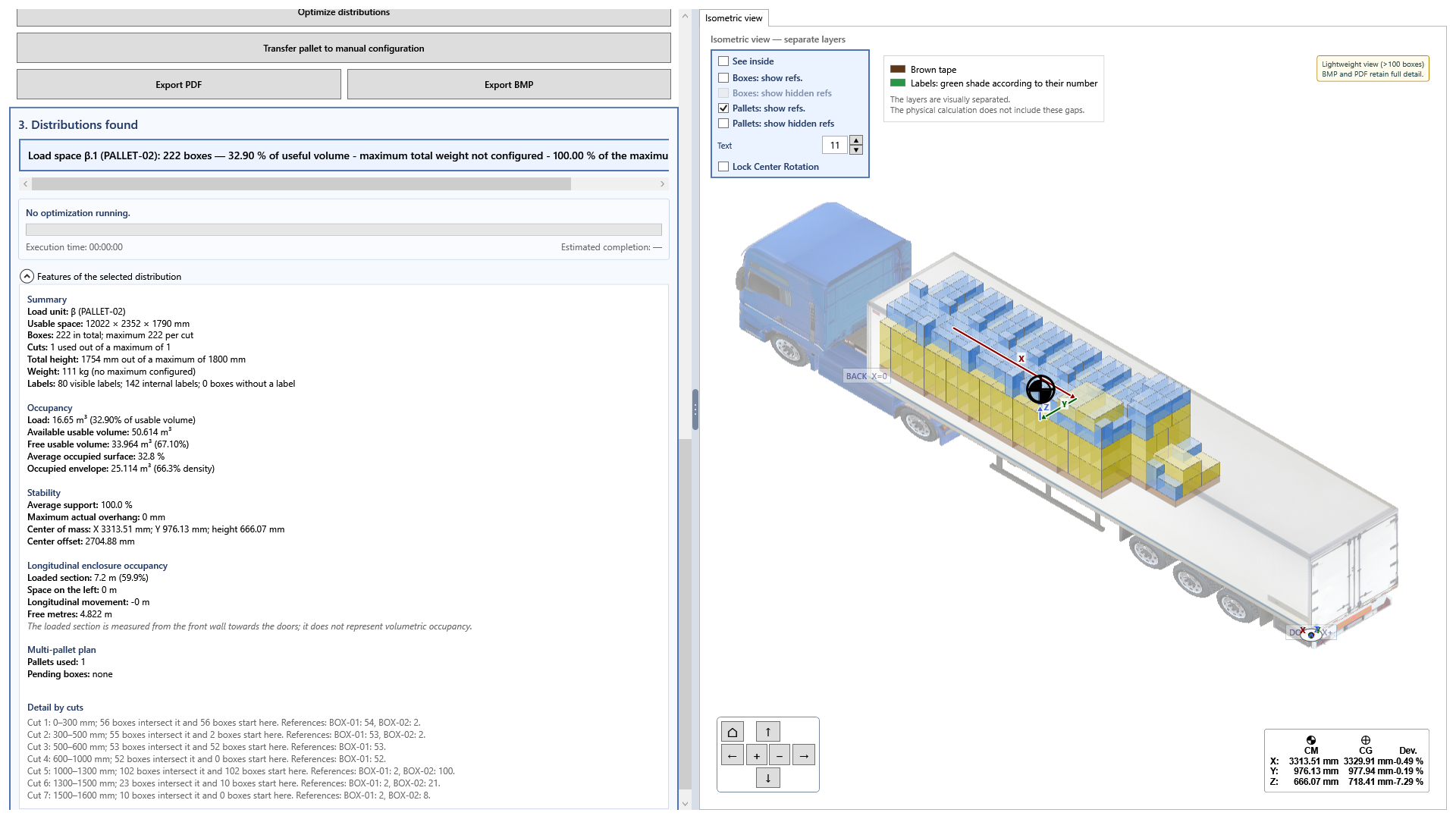Click the center of mass marker on the load
1456x819 pixels.
point(1040,390)
